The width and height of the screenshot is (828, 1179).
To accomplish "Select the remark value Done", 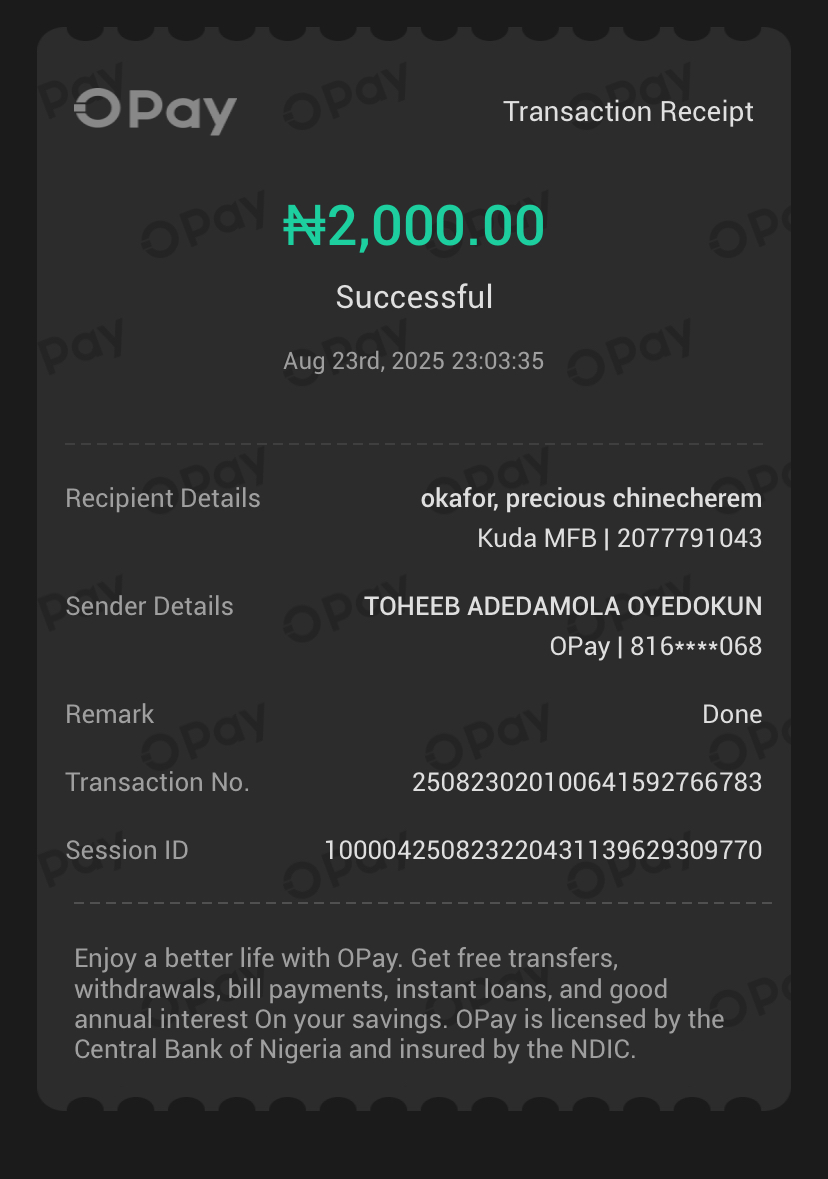I will click(x=732, y=715).
